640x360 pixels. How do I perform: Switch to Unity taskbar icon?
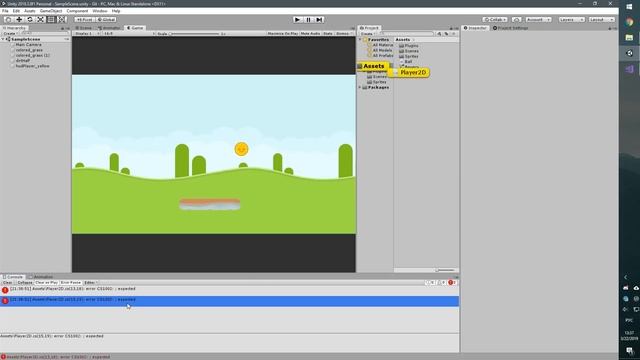(x=629, y=53)
